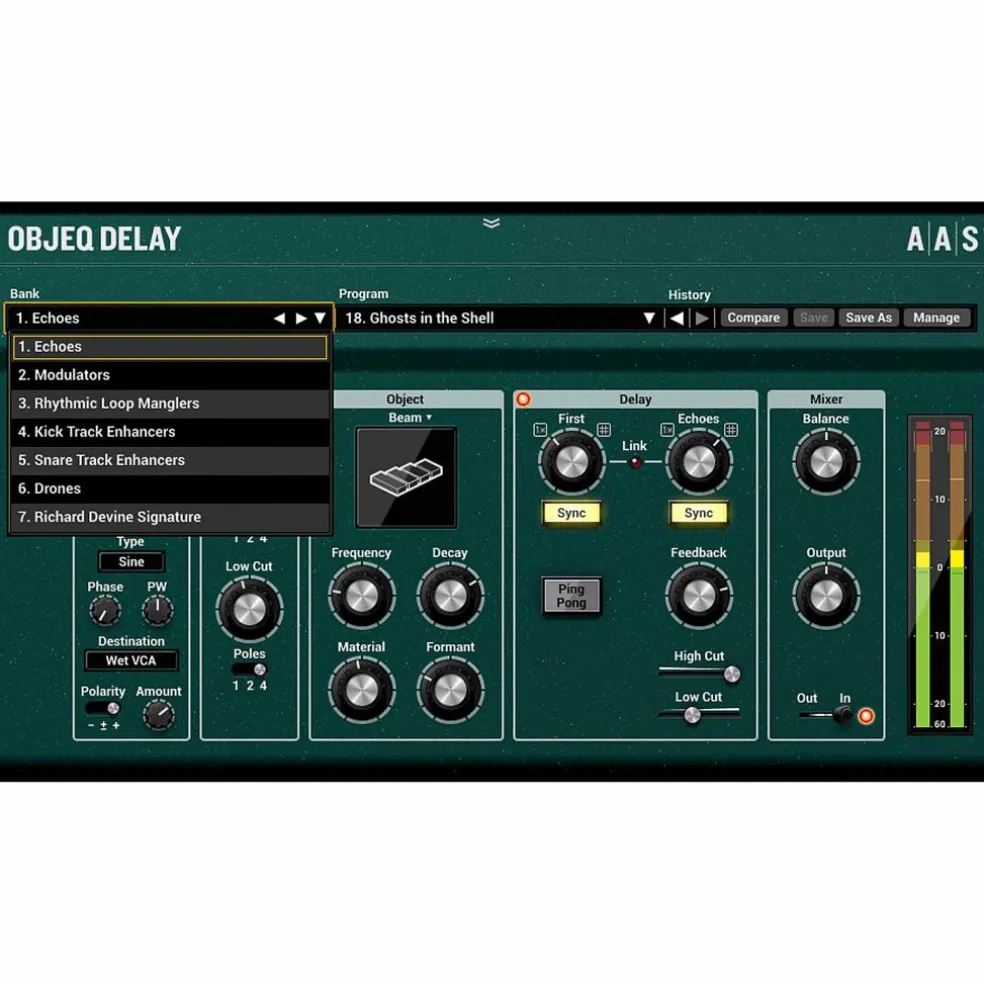The width and height of the screenshot is (984, 984).
Task: Select the 1. Echoes bank entry
Action: (170, 347)
